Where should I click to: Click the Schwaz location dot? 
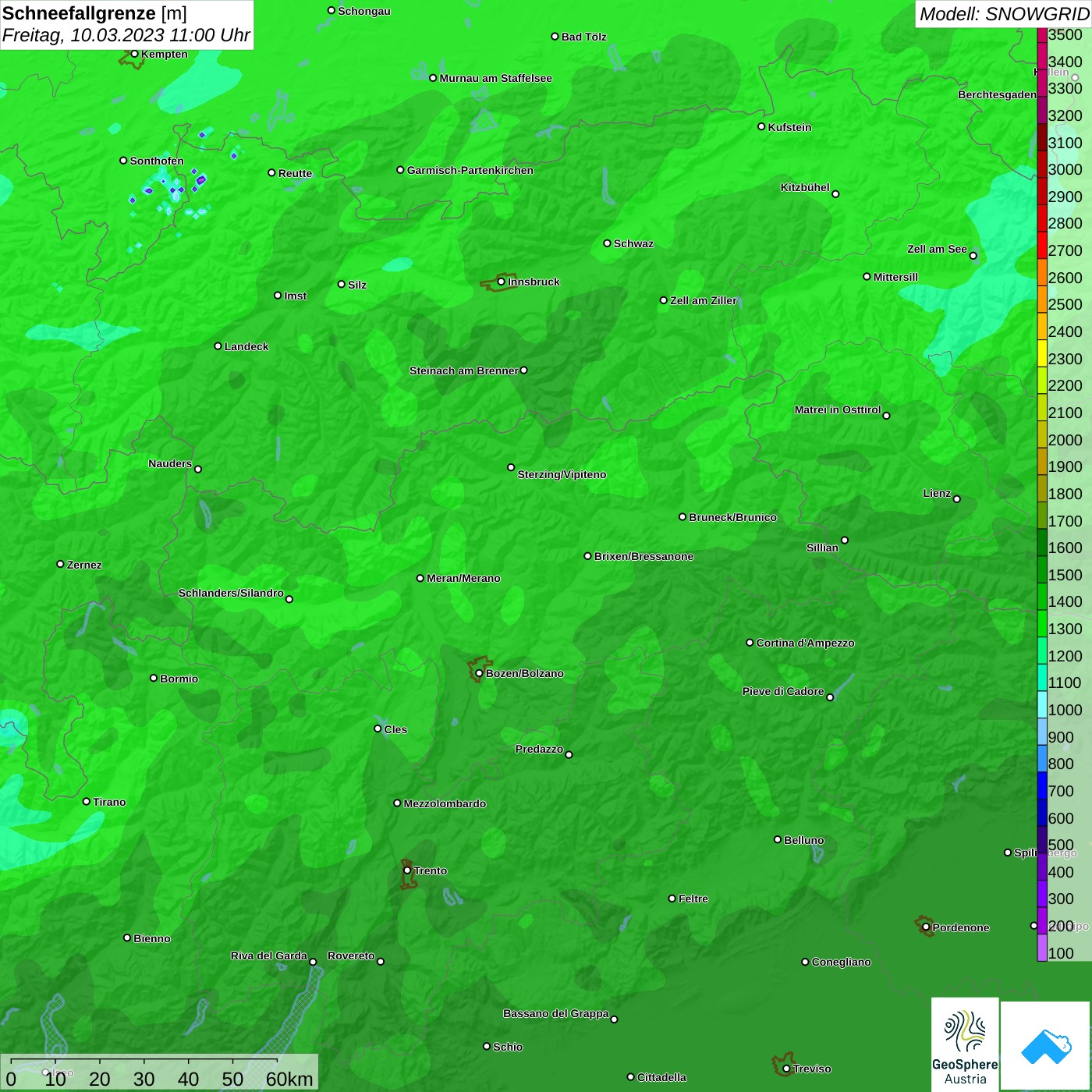coord(607,243)
